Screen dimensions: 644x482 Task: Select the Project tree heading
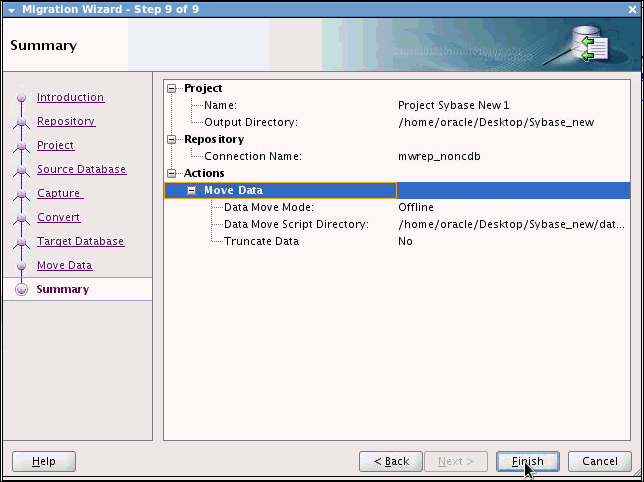(203, 88)
